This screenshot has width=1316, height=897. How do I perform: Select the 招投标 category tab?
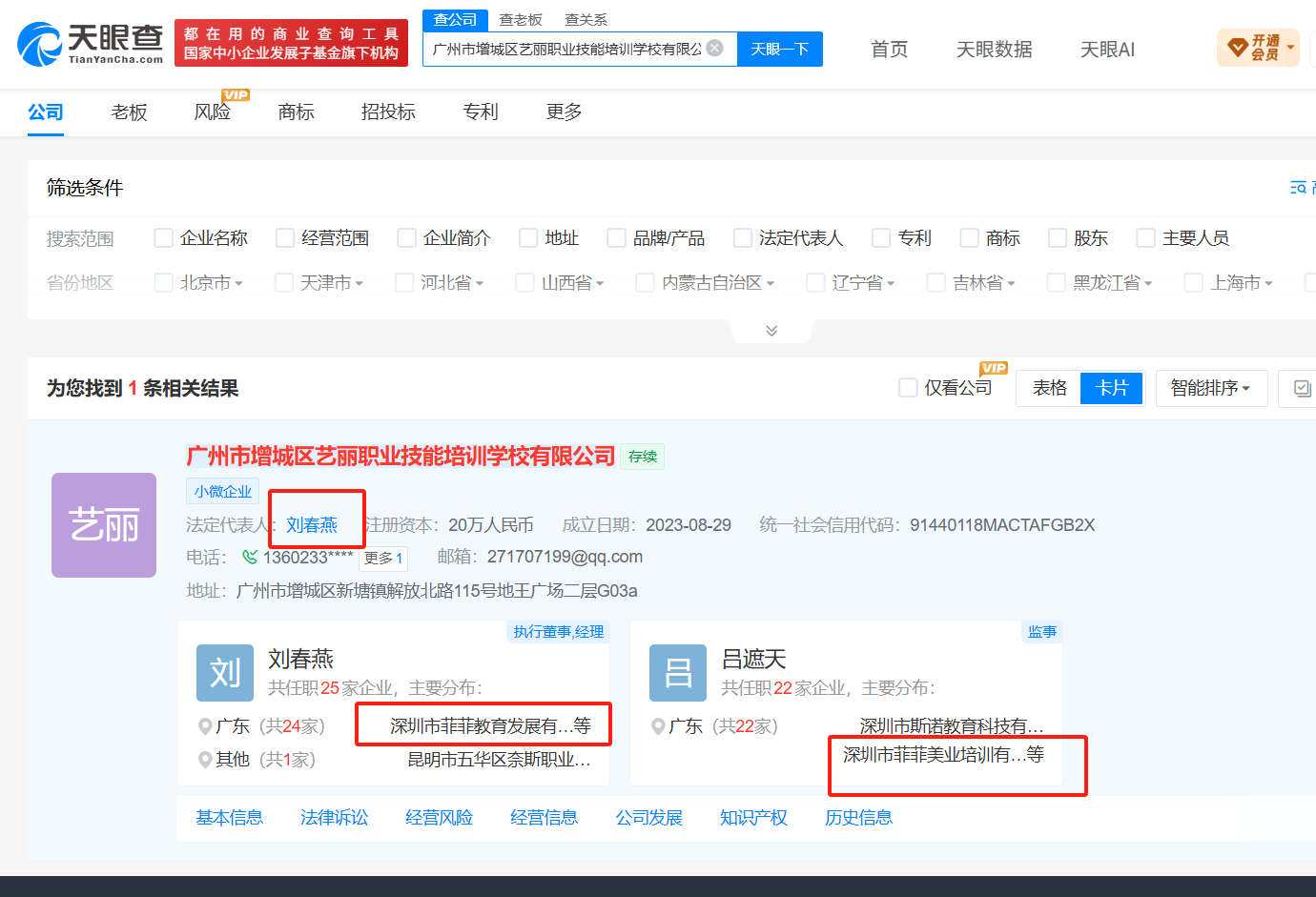click(388, 112)
